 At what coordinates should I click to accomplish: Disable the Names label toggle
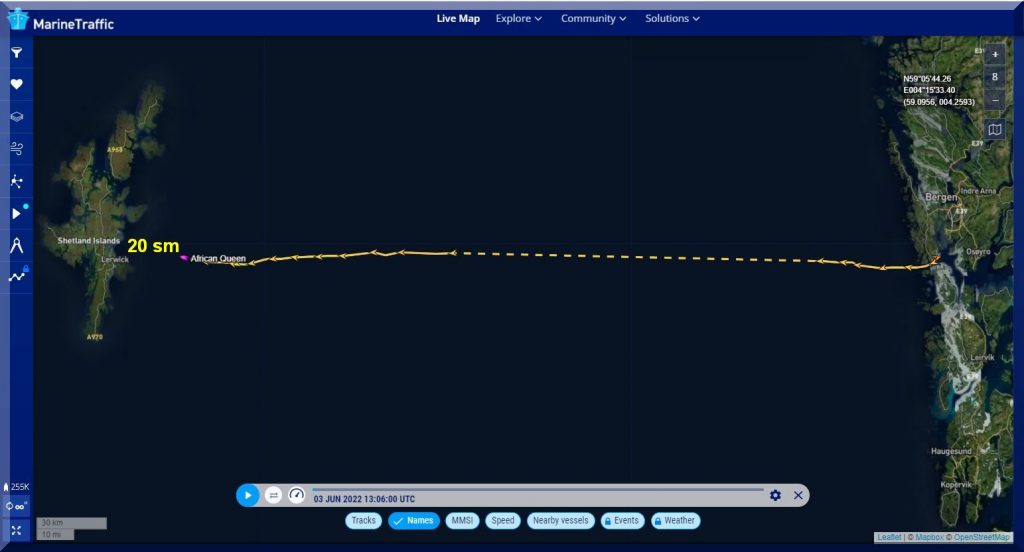pyautogui.click(x=414, y=520)
